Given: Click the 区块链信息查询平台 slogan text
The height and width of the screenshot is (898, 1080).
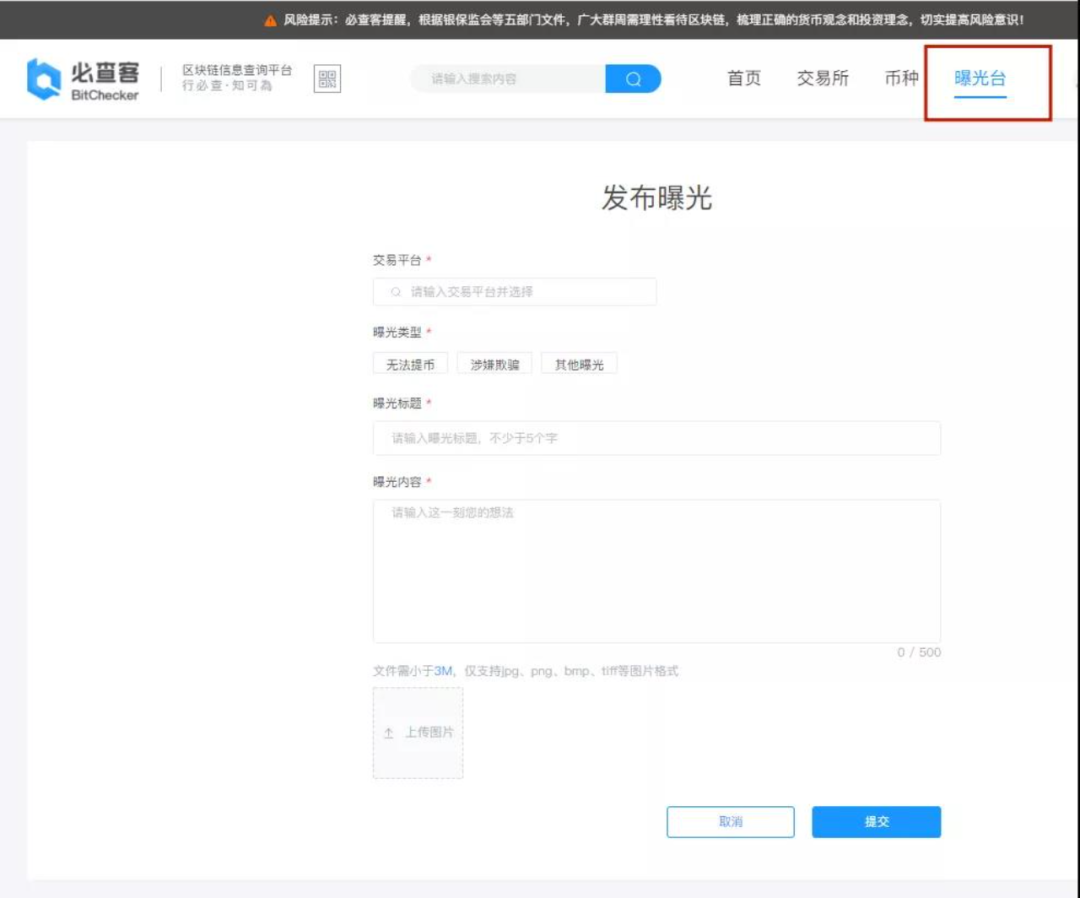Looking at the screenshot, I should tap(237, 70).
